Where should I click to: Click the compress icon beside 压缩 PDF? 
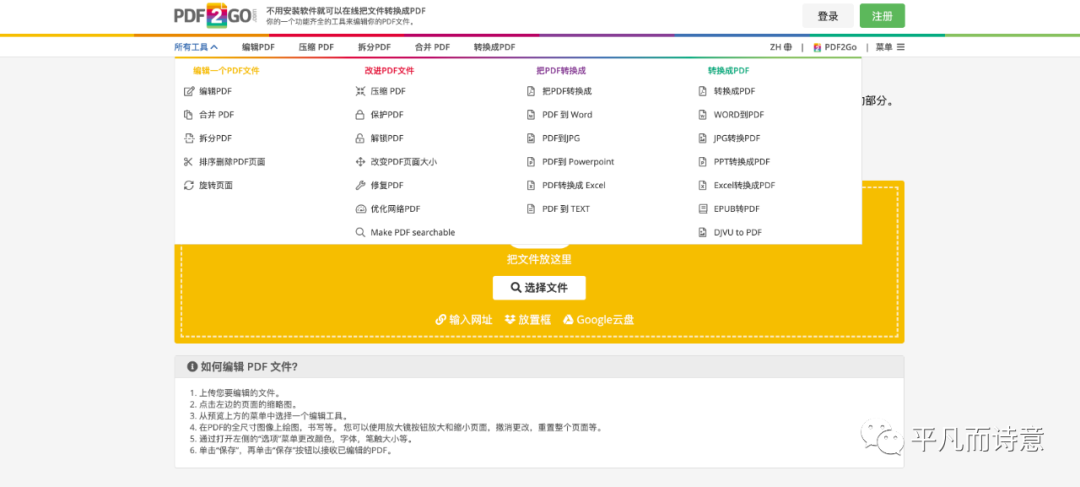360,91
